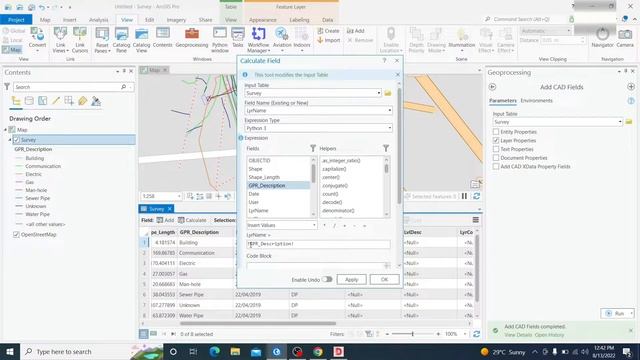Click Open History link
Screen dimensions: 640x360
(x=549, y=335)
